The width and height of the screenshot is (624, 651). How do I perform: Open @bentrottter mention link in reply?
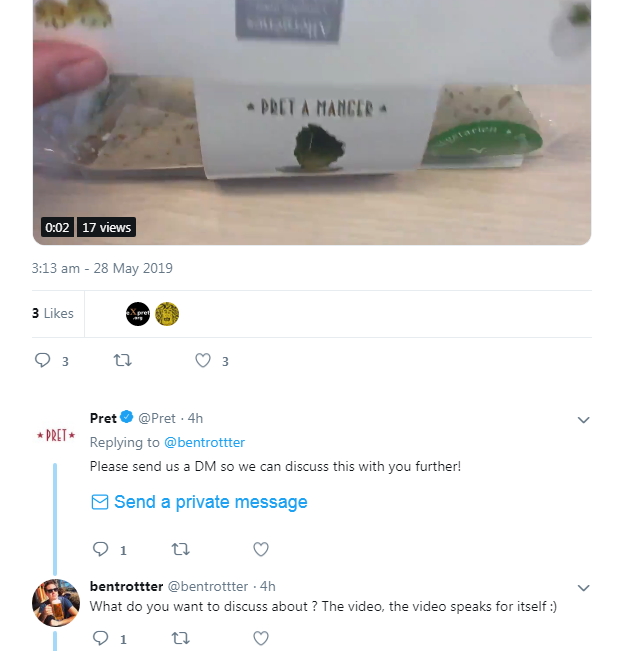[x=204, y=442]
